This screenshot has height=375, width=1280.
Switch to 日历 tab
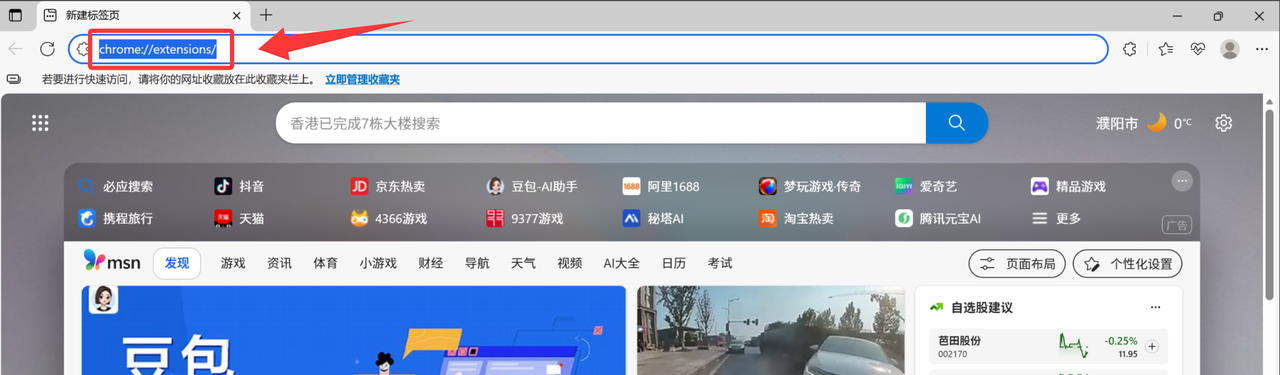point(674,263)
